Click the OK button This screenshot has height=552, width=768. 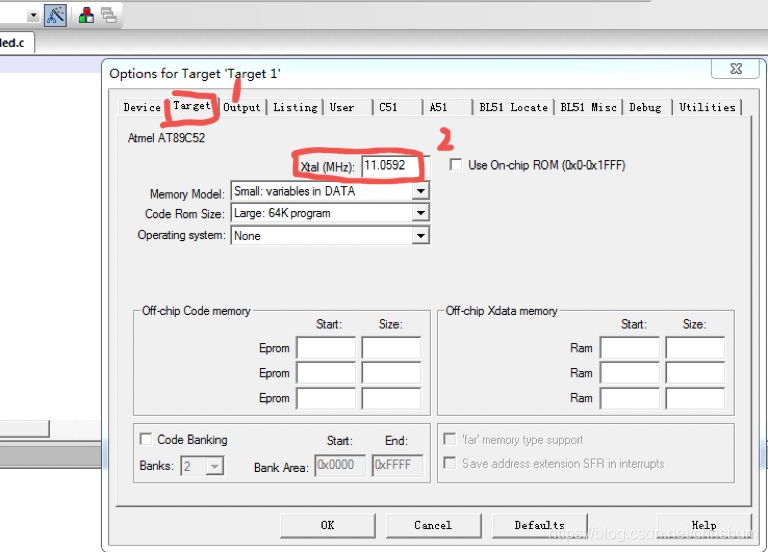tap(328, 526)
